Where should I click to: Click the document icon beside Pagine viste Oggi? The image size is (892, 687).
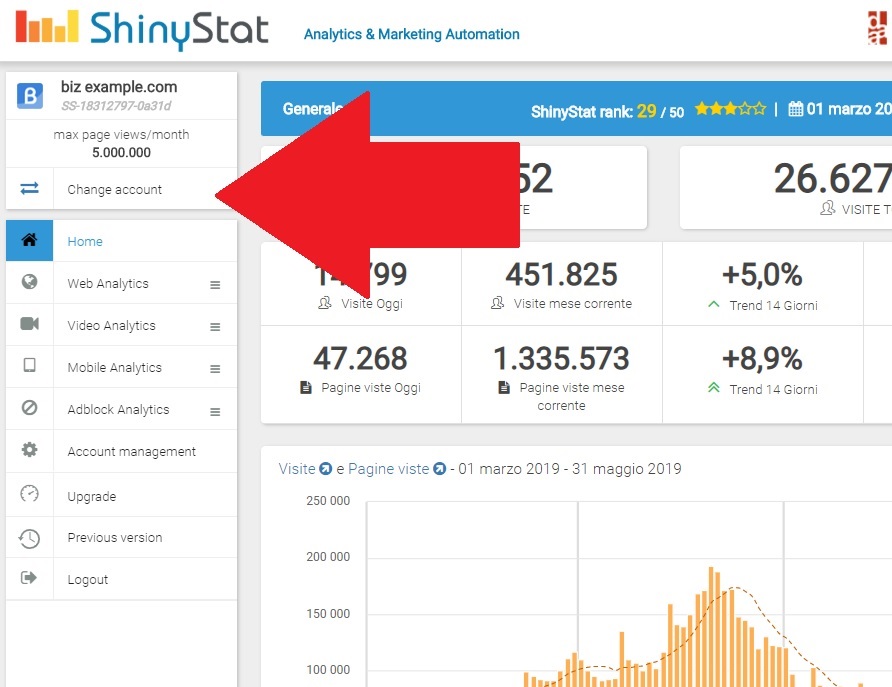[x=306, y=387]
